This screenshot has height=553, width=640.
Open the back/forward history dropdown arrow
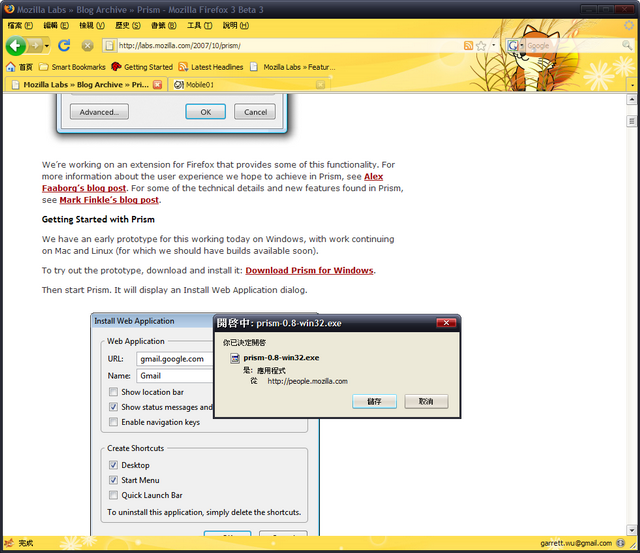point(47,46)
